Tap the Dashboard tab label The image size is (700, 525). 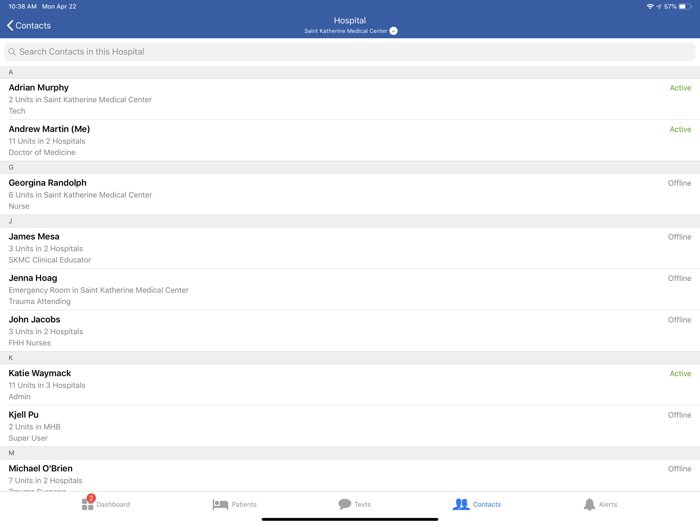coord(113,504)
